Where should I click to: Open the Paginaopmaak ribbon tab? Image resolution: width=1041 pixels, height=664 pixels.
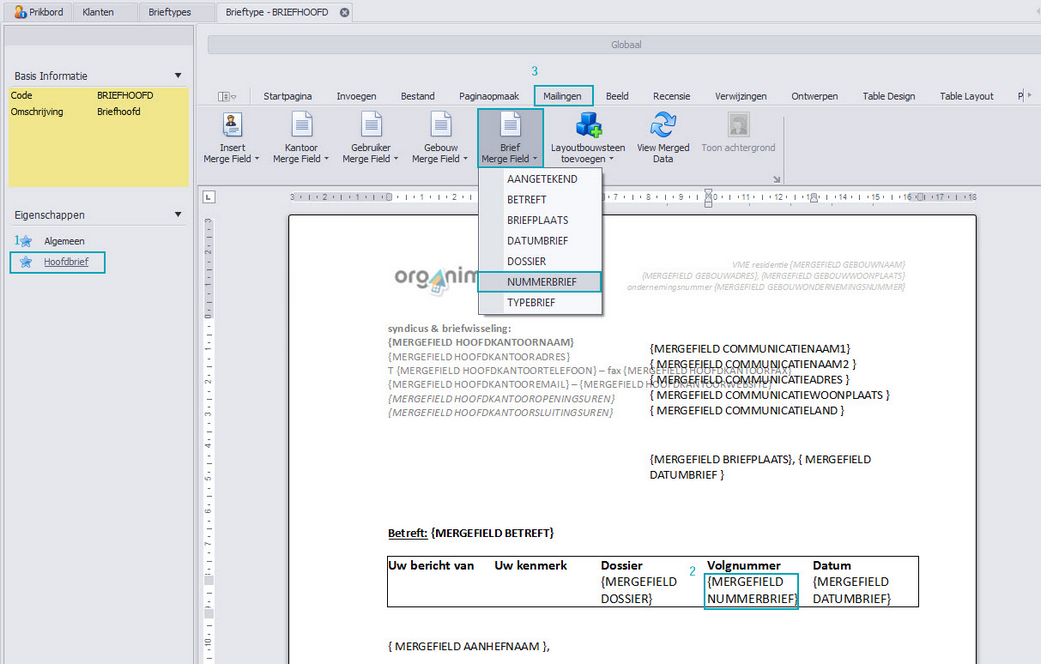pos(489,96)
